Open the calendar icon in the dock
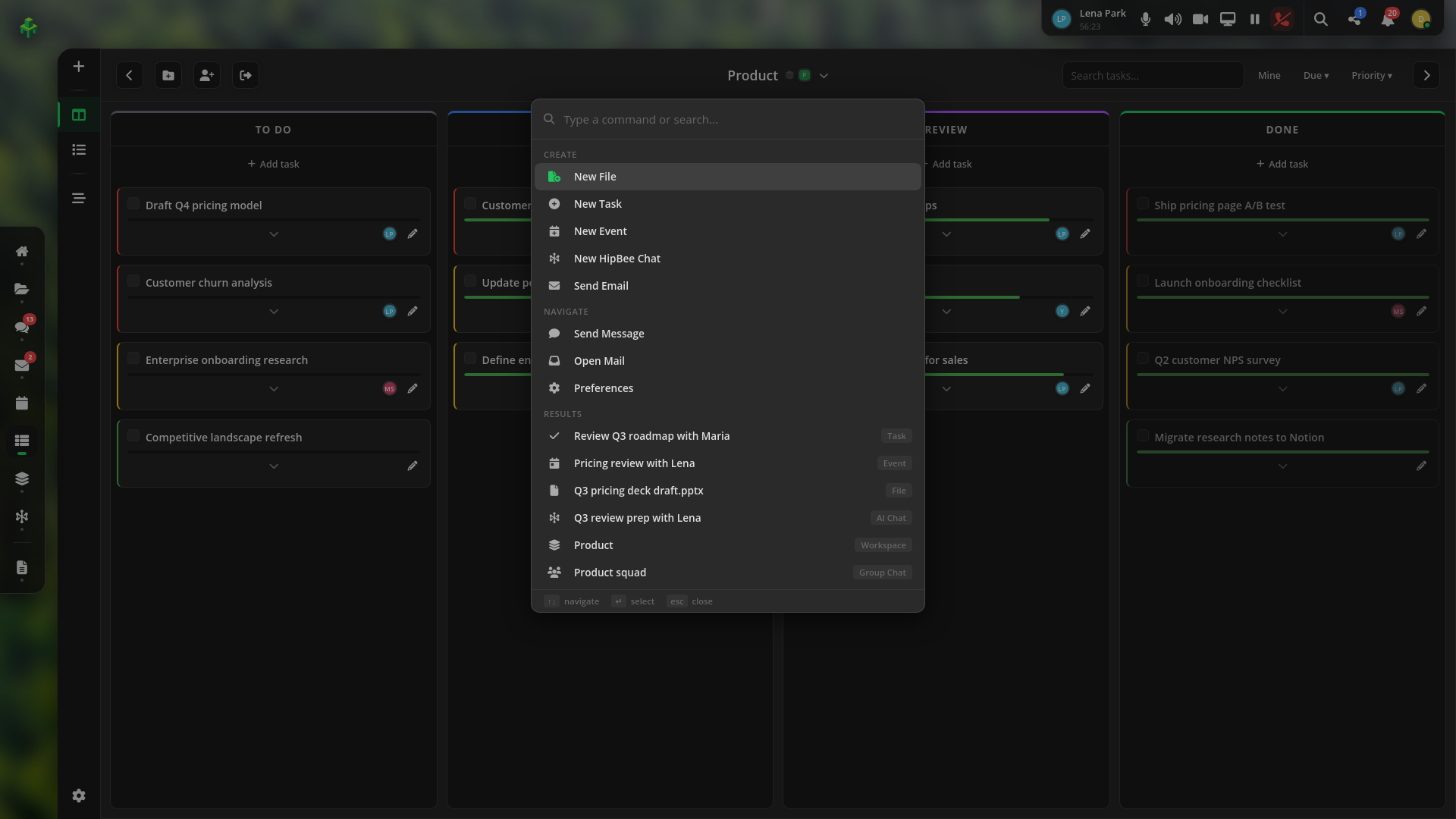This screenshot has height=819, width=1456. pyautogui.click(x=22, y=403)
